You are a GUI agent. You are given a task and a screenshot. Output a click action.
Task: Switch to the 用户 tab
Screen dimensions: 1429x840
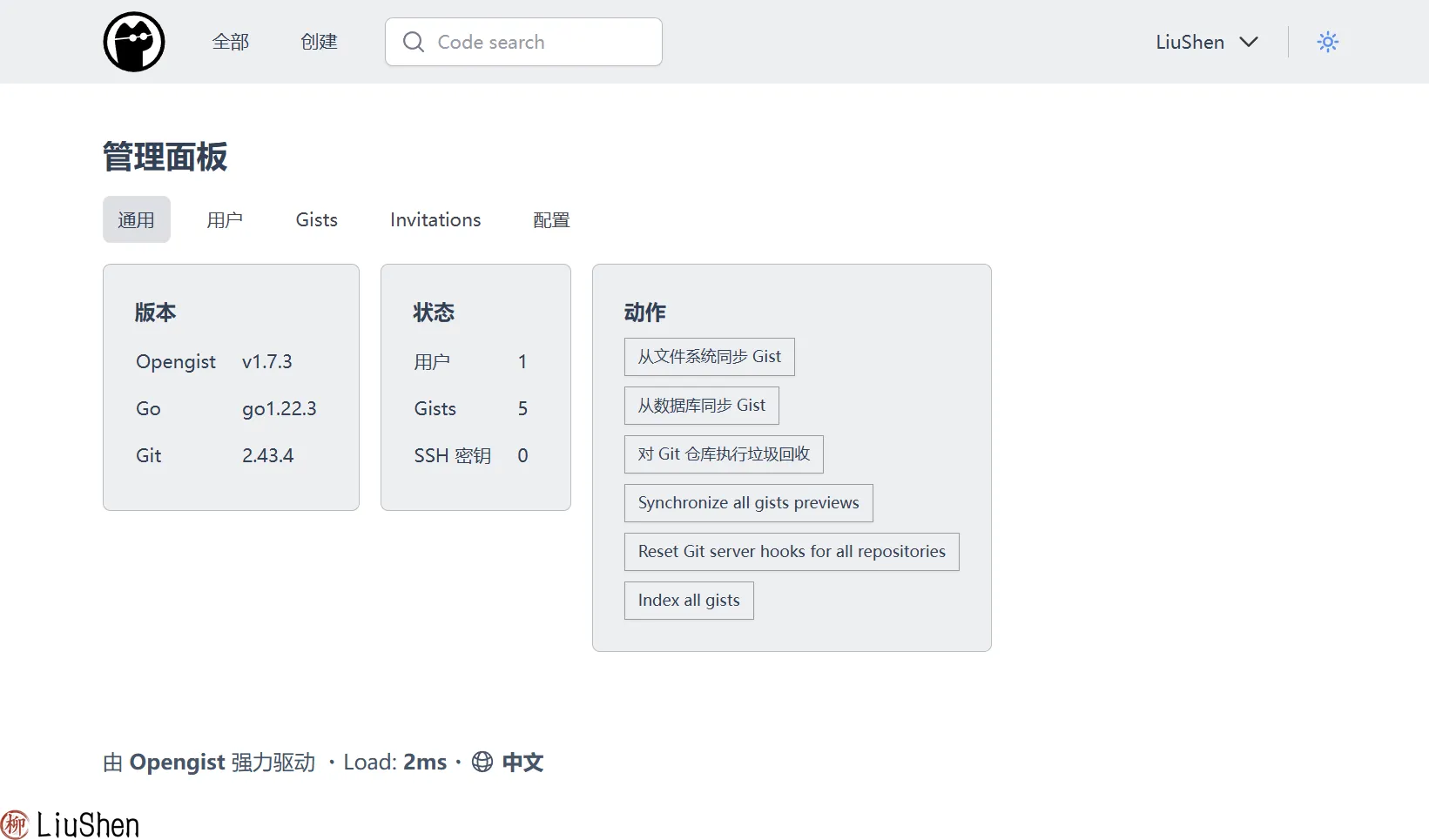(x=225, y=219)
